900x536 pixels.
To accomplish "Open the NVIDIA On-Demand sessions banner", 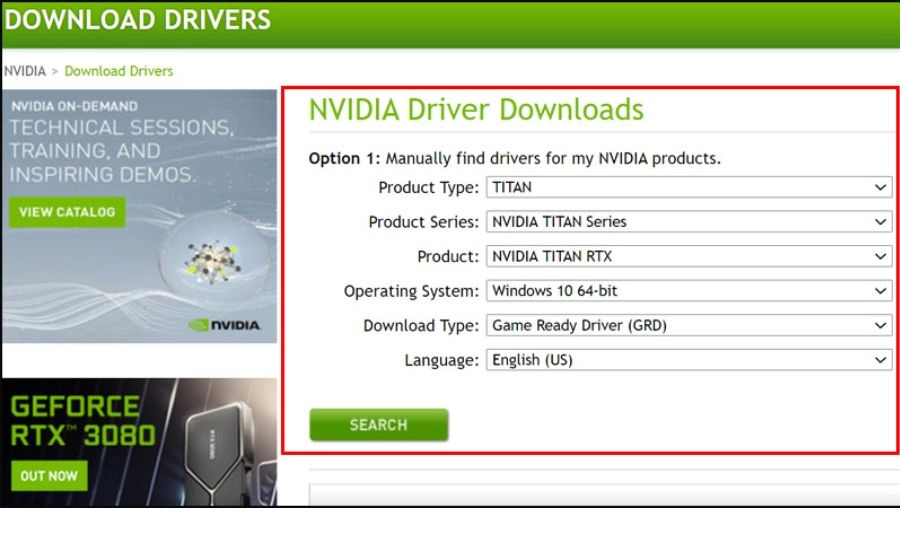I will 139,216.
